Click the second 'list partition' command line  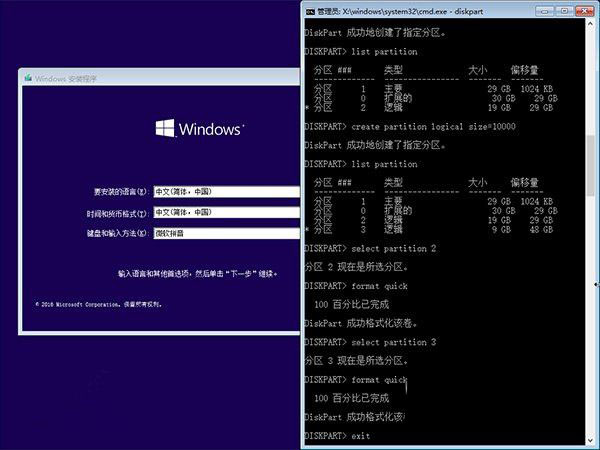[361, 164]
